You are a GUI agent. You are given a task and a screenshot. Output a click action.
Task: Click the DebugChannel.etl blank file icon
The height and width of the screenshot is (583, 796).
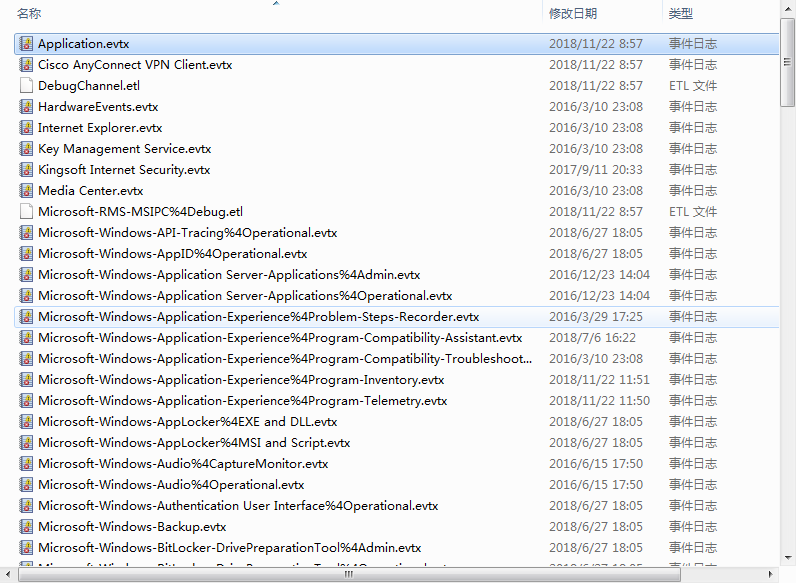pos(27,86)
